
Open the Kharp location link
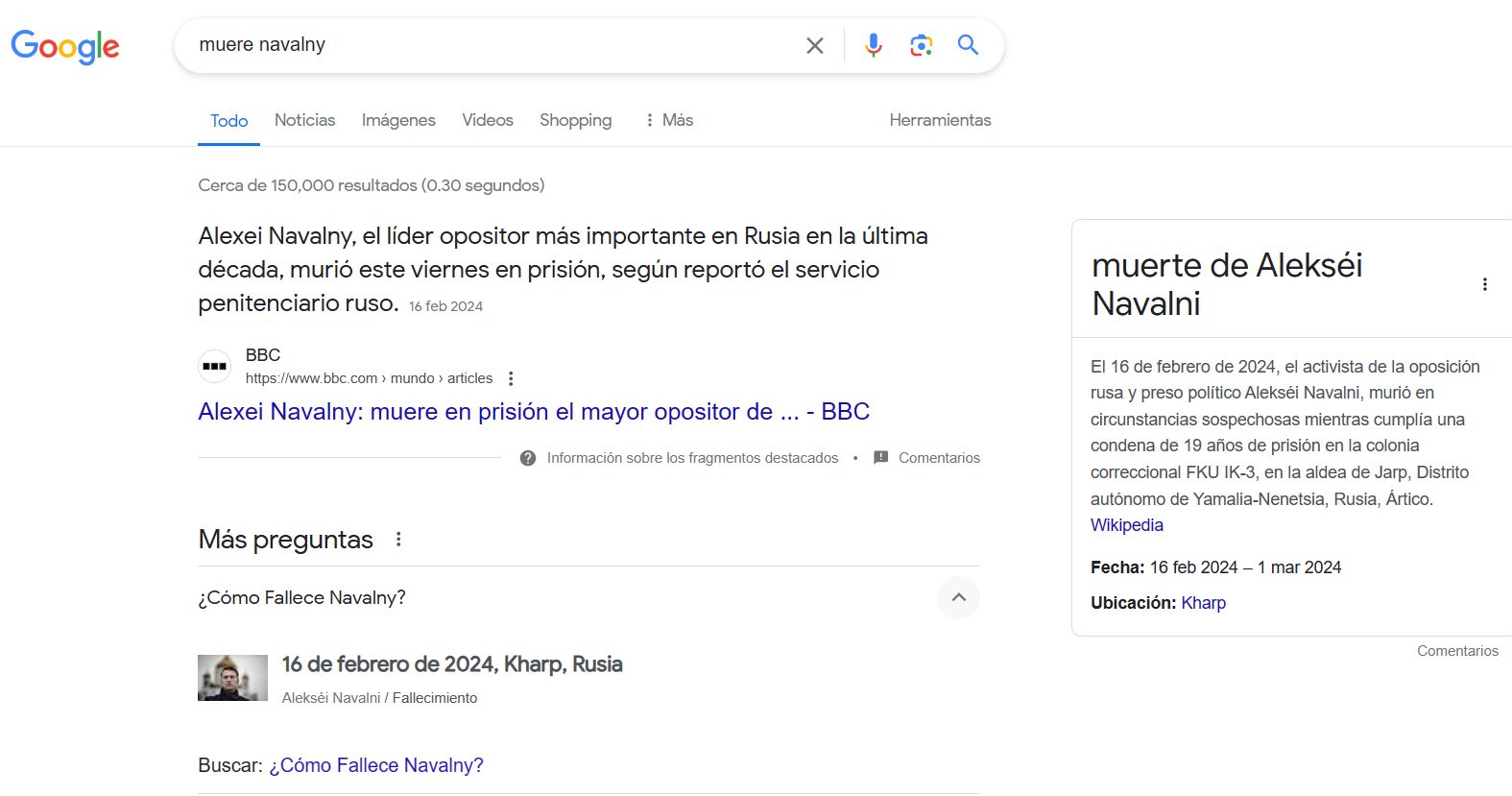pyautogui.click(x=1204, y=603)
